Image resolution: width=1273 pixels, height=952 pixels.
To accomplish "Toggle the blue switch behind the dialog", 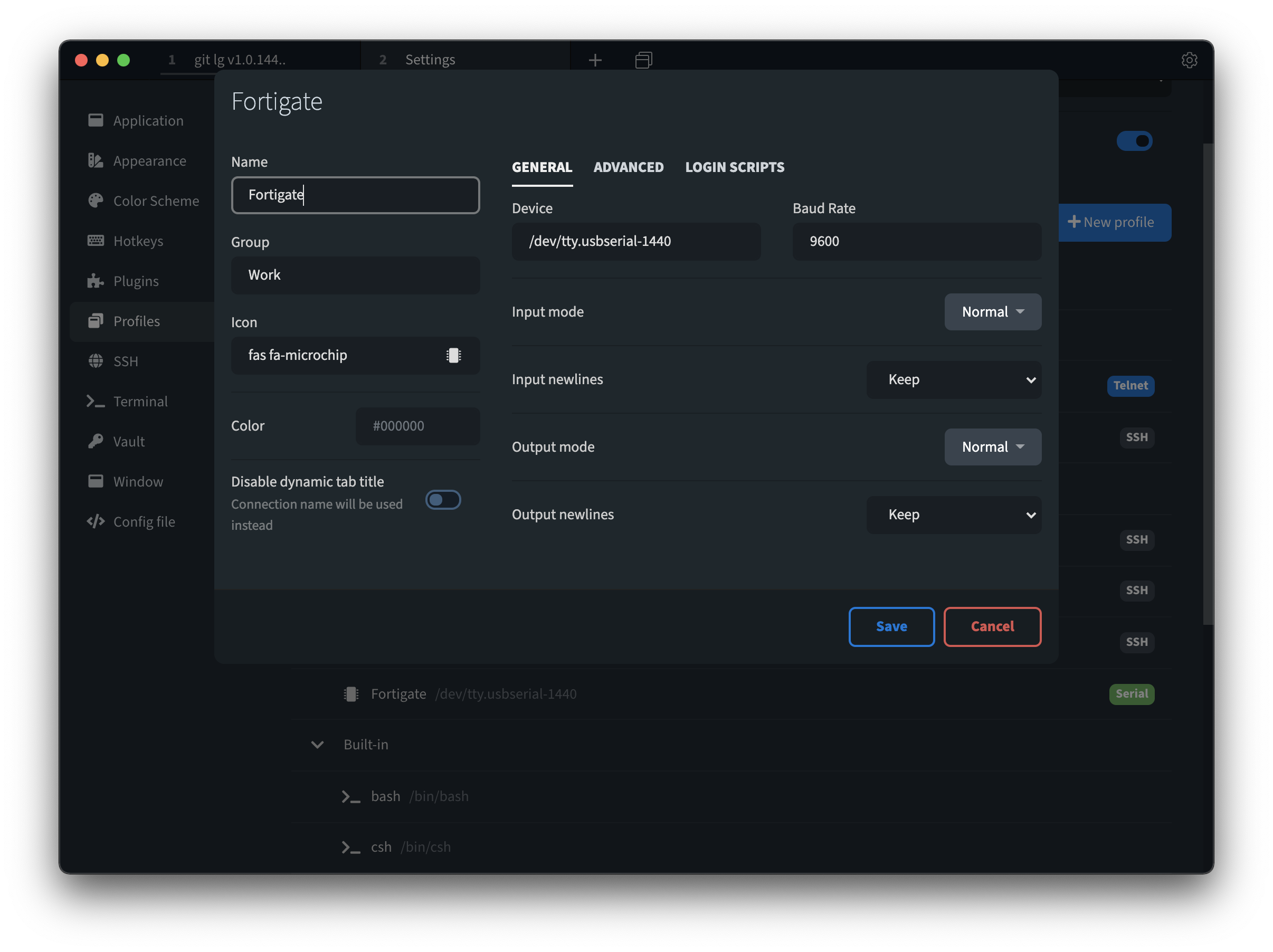I will click(1134, 140).
